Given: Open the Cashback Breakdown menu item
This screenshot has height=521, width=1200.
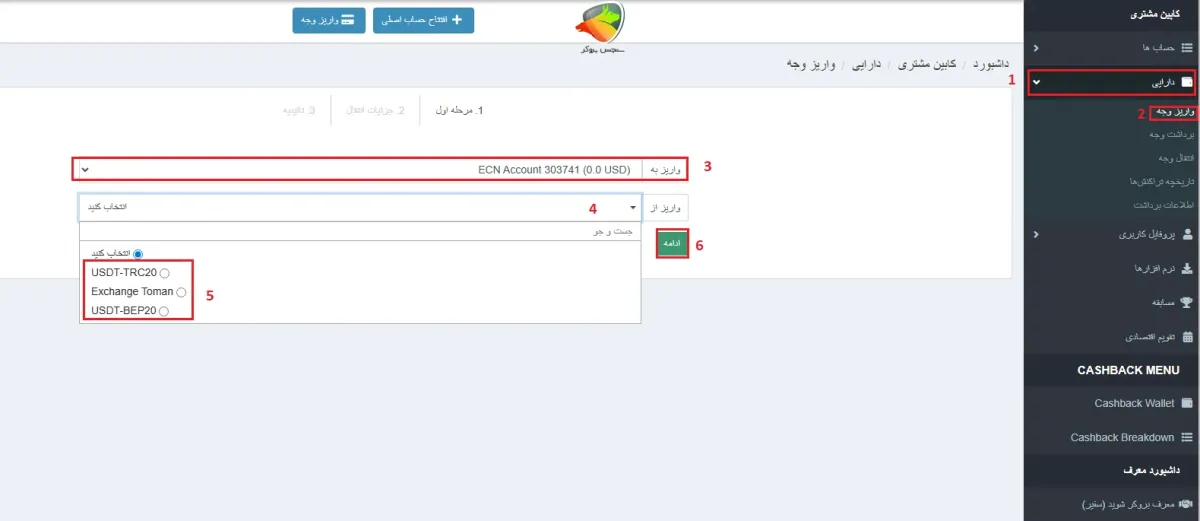Looking at the screenshot, I should point(1112,438).
